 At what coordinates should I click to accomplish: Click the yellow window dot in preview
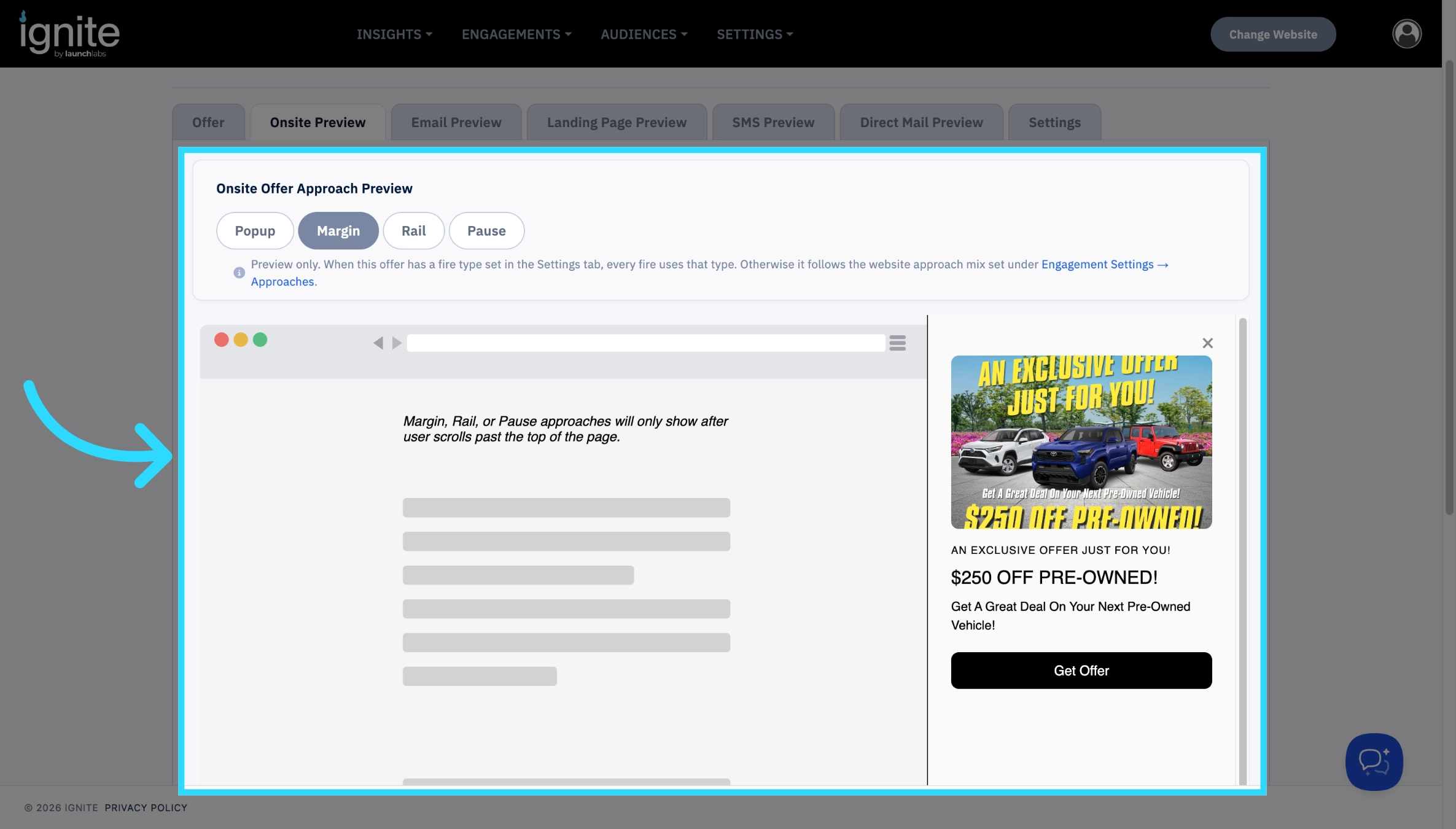pyautogui.click(x=241, y=340)
